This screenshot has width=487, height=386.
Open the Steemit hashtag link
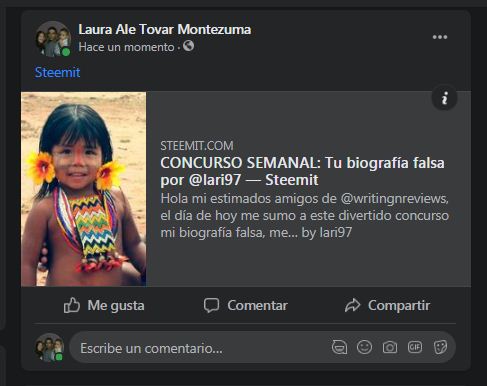57,72
